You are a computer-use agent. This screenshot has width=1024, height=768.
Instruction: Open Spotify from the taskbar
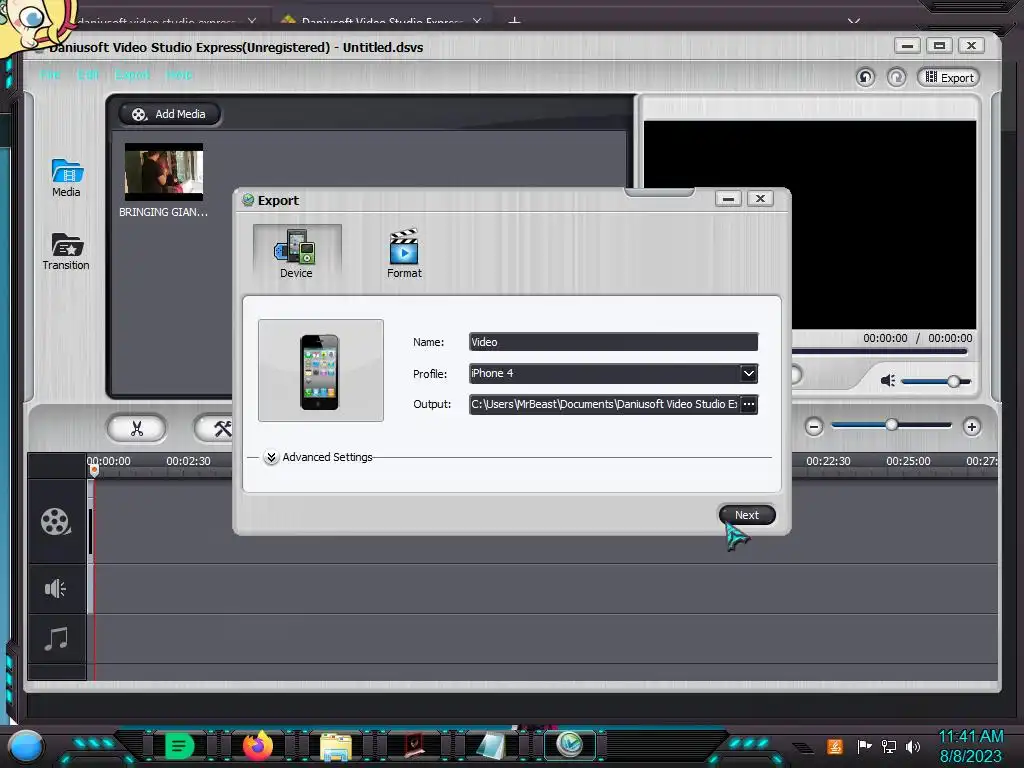coord(180,746)
